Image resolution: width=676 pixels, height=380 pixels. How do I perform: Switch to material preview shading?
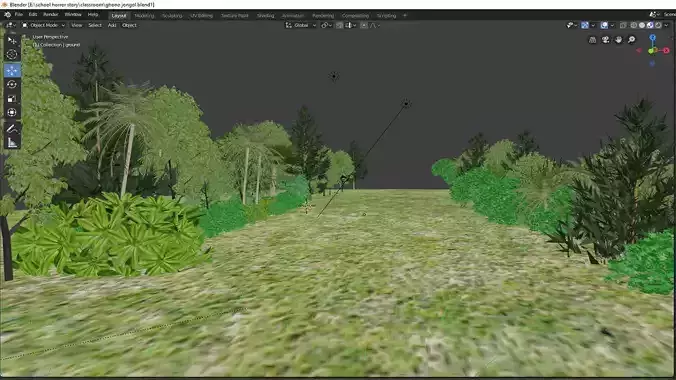point(650,25)
